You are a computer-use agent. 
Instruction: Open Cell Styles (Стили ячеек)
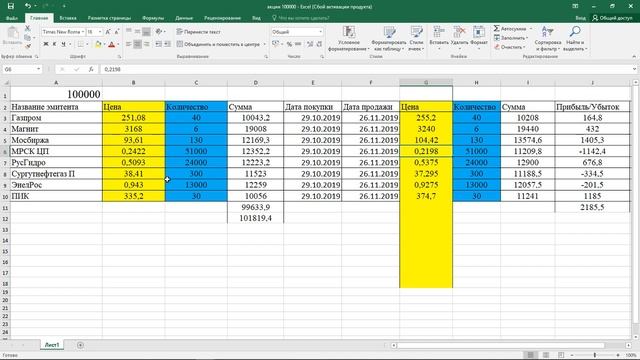pos(416,38)
